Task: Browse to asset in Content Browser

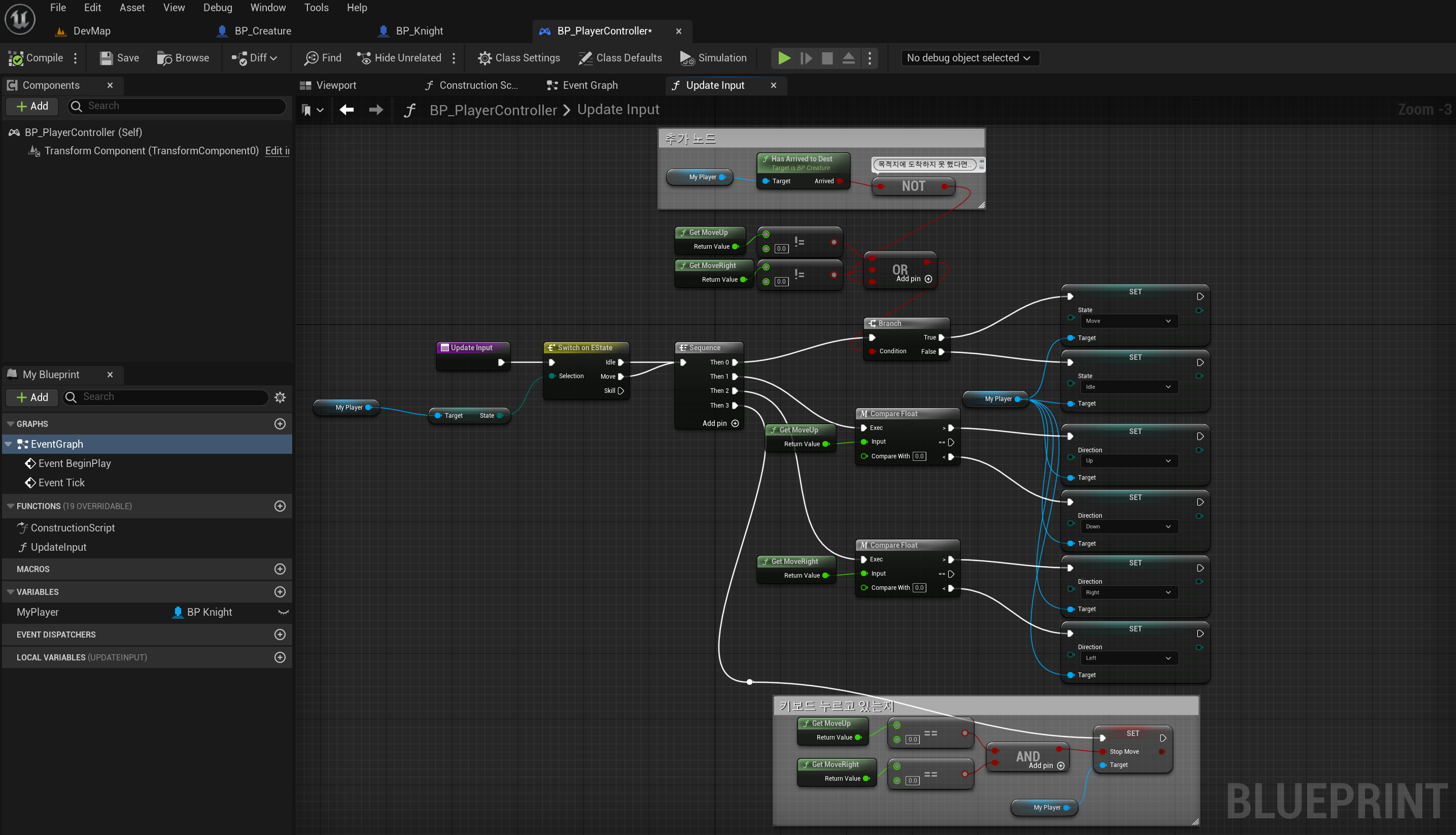Action: click(x=183, y=58)
